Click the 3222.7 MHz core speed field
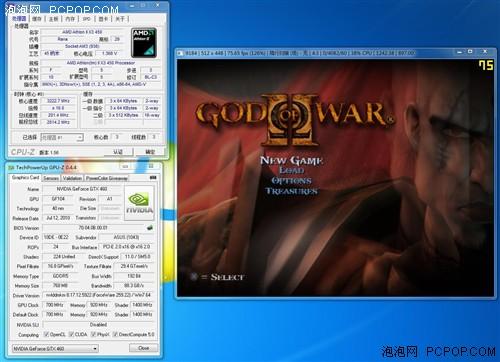 58,101
